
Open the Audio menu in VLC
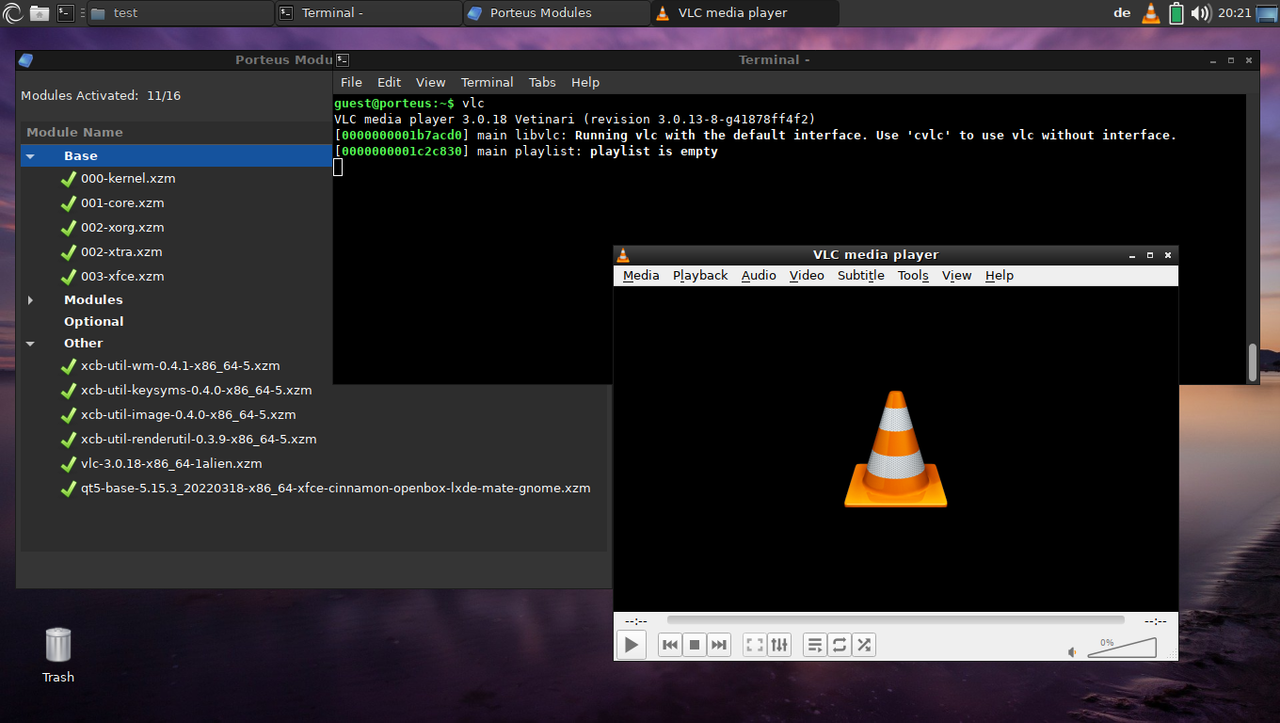click(759, 275)
